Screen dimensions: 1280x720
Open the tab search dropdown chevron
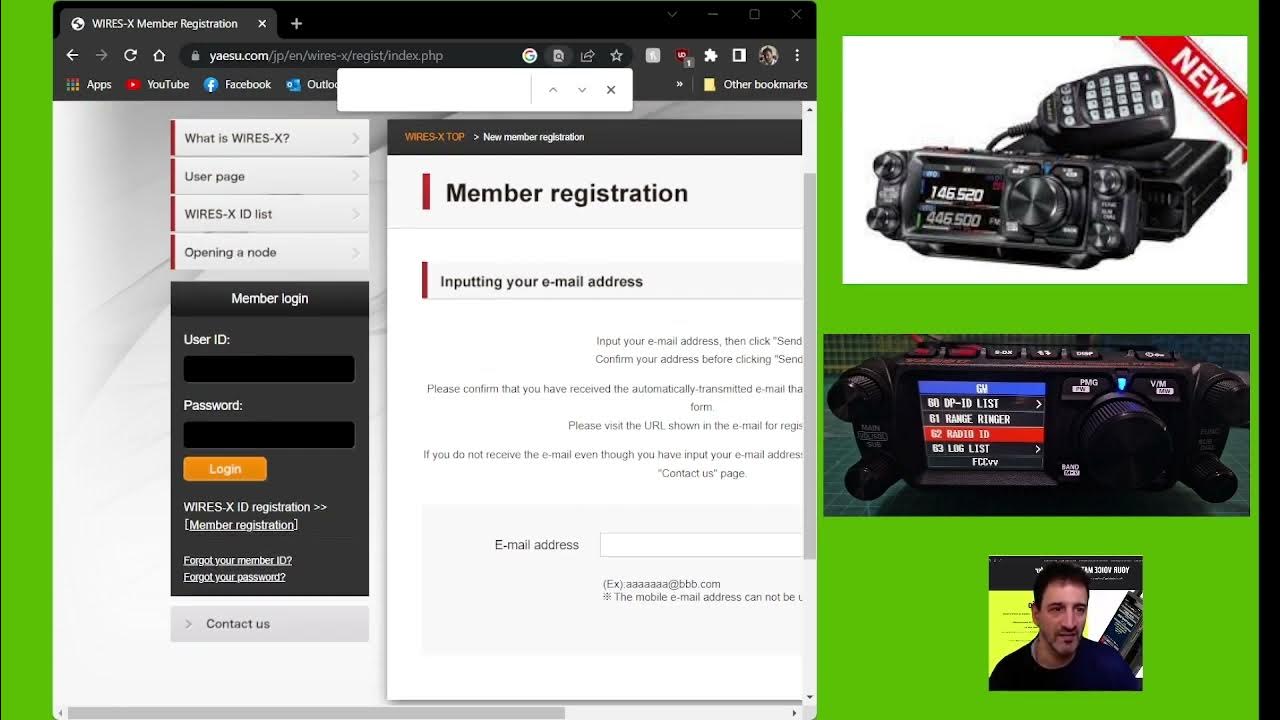tap(672, 15)
